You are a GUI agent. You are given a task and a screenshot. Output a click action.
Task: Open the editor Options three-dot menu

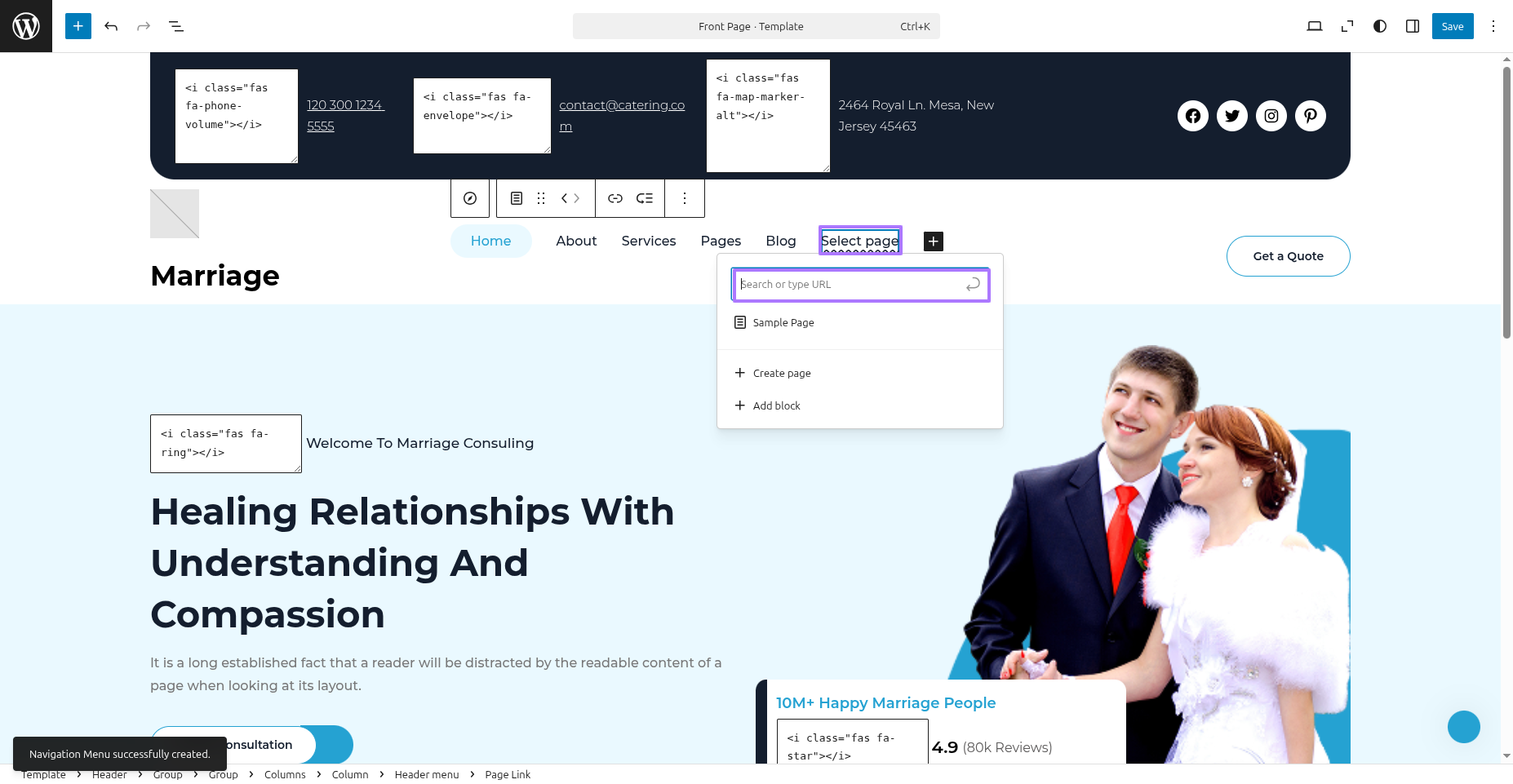(x=1493, y=26)
